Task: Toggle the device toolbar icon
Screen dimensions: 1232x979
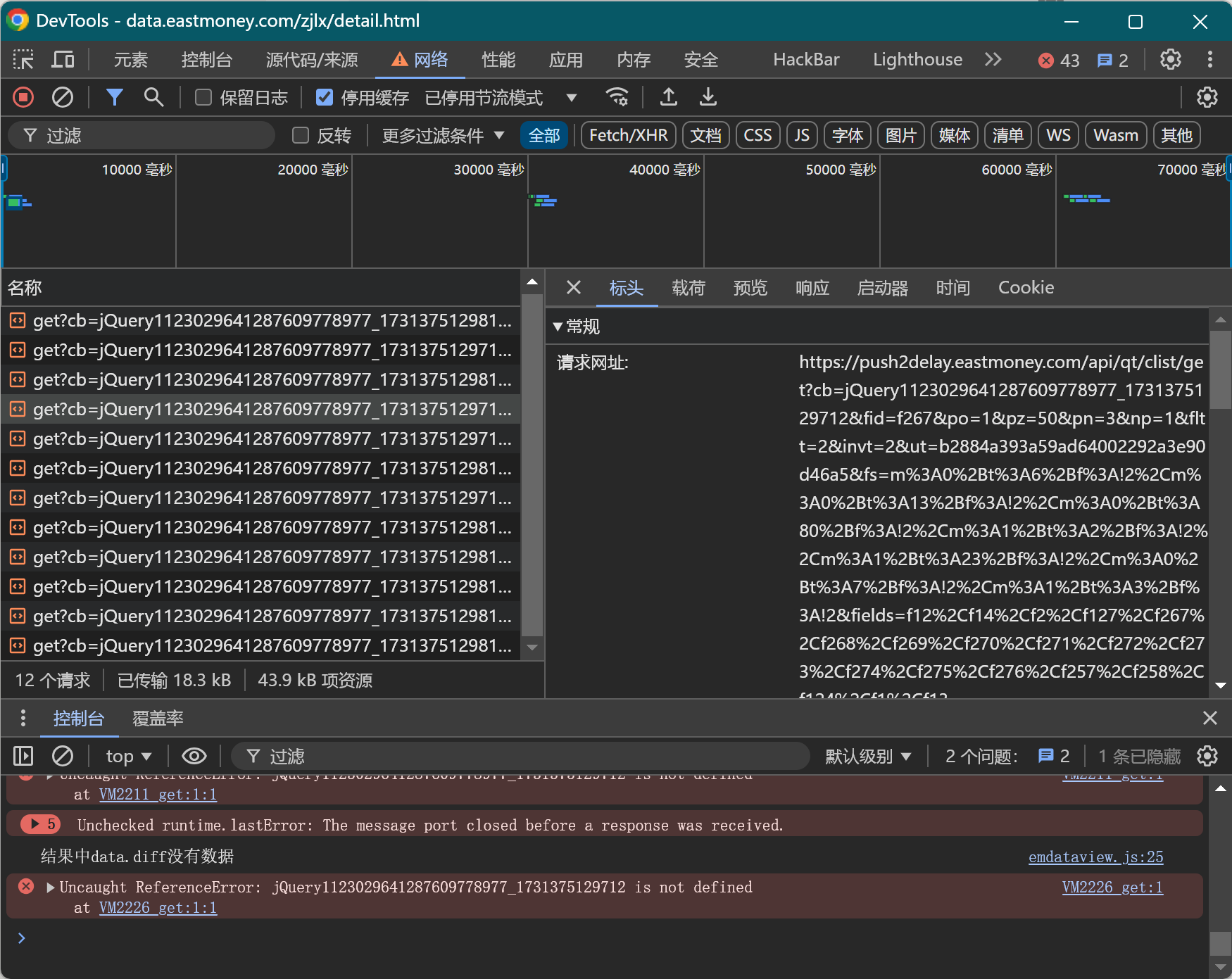Action: click(63, 60)
